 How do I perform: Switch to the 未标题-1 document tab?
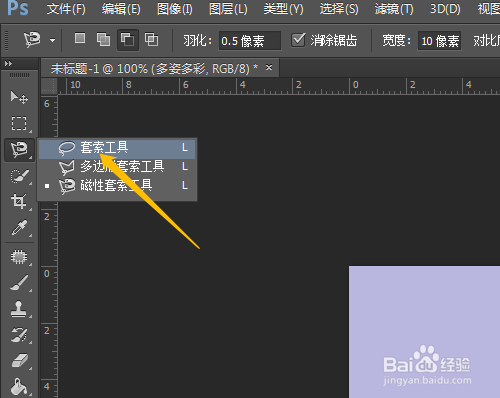154,69
